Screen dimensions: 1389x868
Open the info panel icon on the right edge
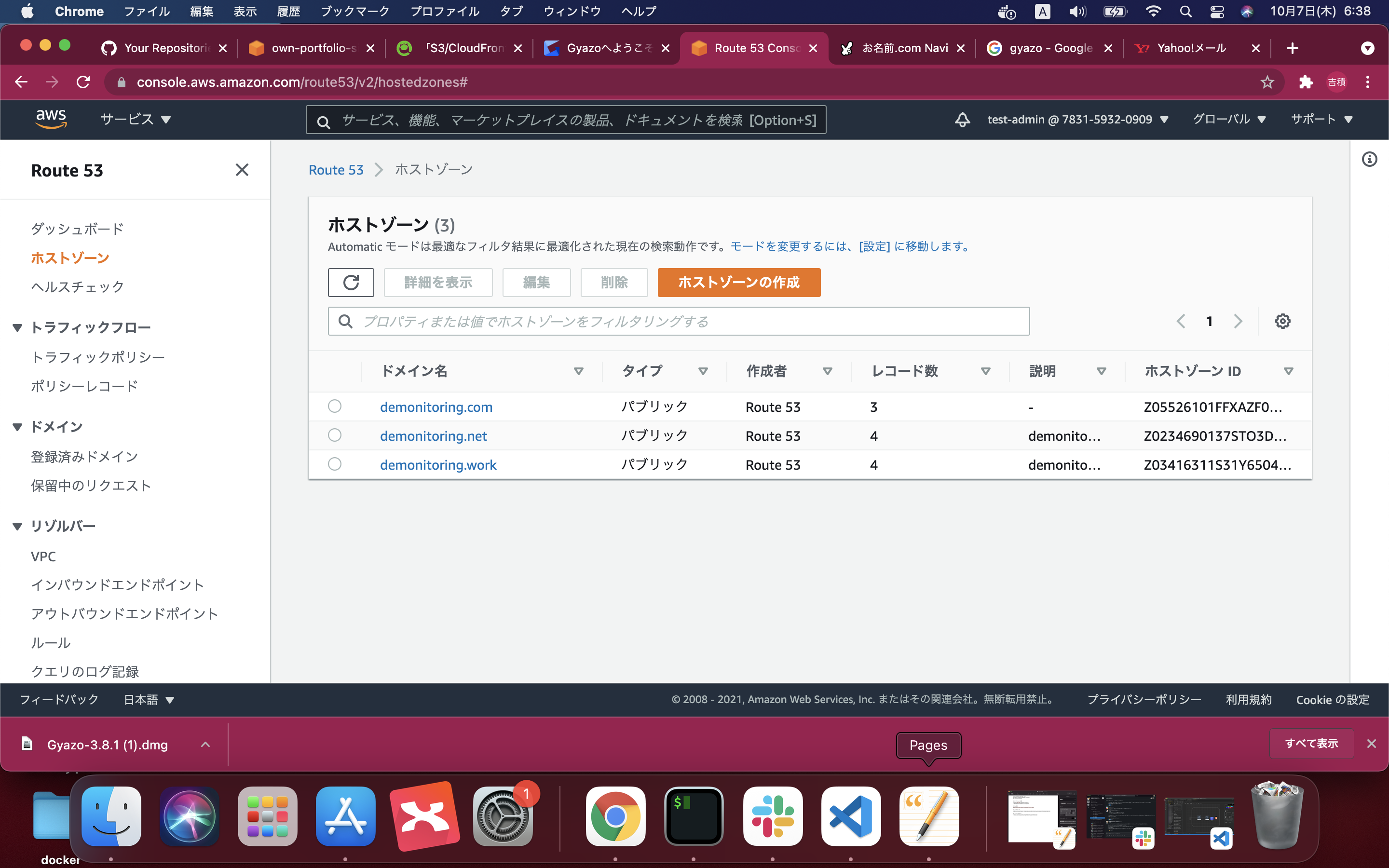coord(1371,160)
